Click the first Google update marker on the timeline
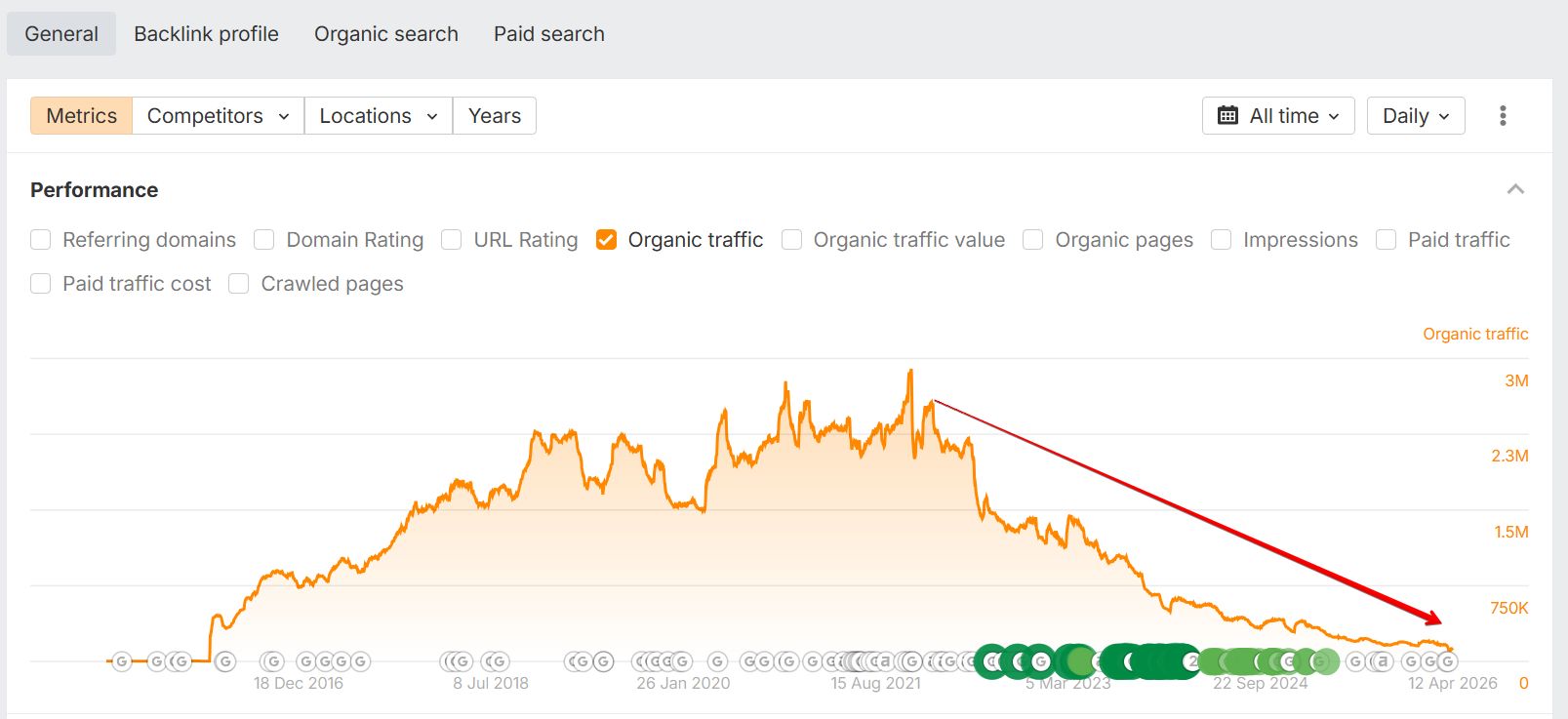The width and height of the screenshot is (1568, 719). 122,661
